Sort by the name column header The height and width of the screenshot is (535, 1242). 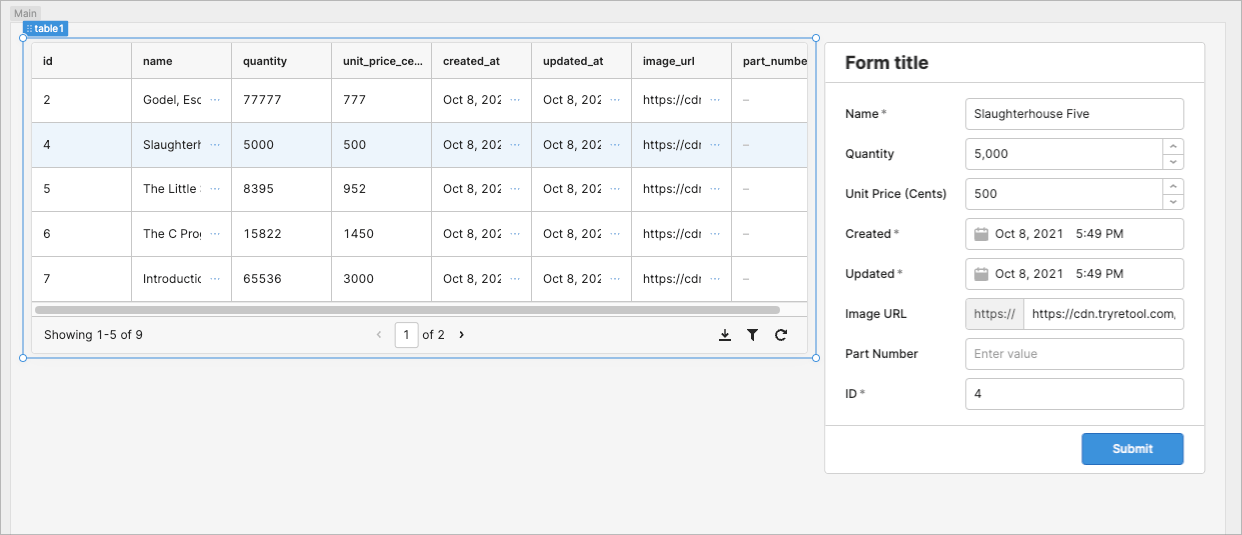pyautogui.click(x=181, y=61)
